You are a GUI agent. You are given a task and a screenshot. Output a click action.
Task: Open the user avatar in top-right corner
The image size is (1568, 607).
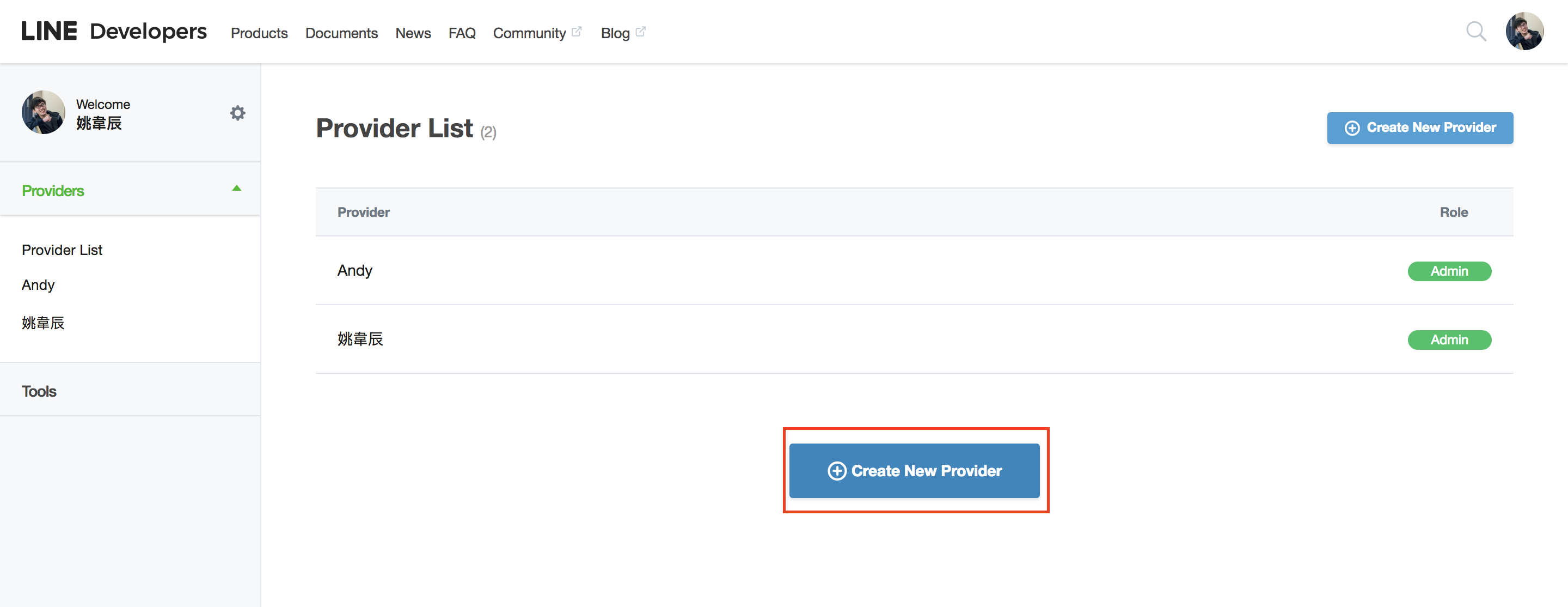pos(1524,31)
